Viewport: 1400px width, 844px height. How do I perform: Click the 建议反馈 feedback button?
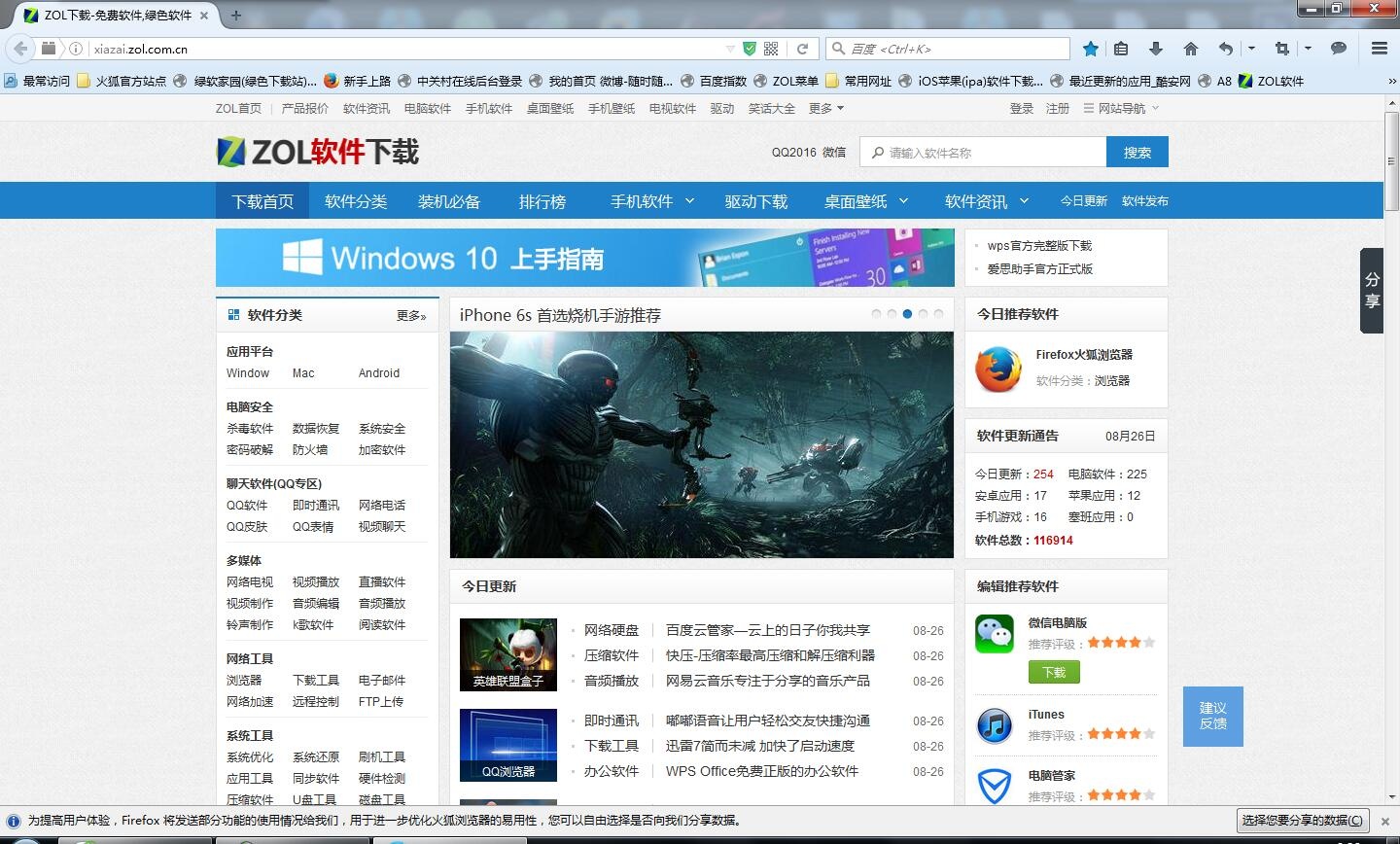pyautogui.click(x=1213, y=716)
